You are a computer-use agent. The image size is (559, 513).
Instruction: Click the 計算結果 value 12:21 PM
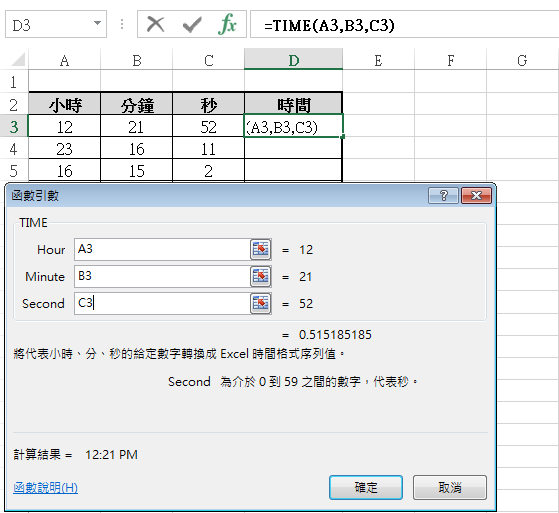[111, 454]
